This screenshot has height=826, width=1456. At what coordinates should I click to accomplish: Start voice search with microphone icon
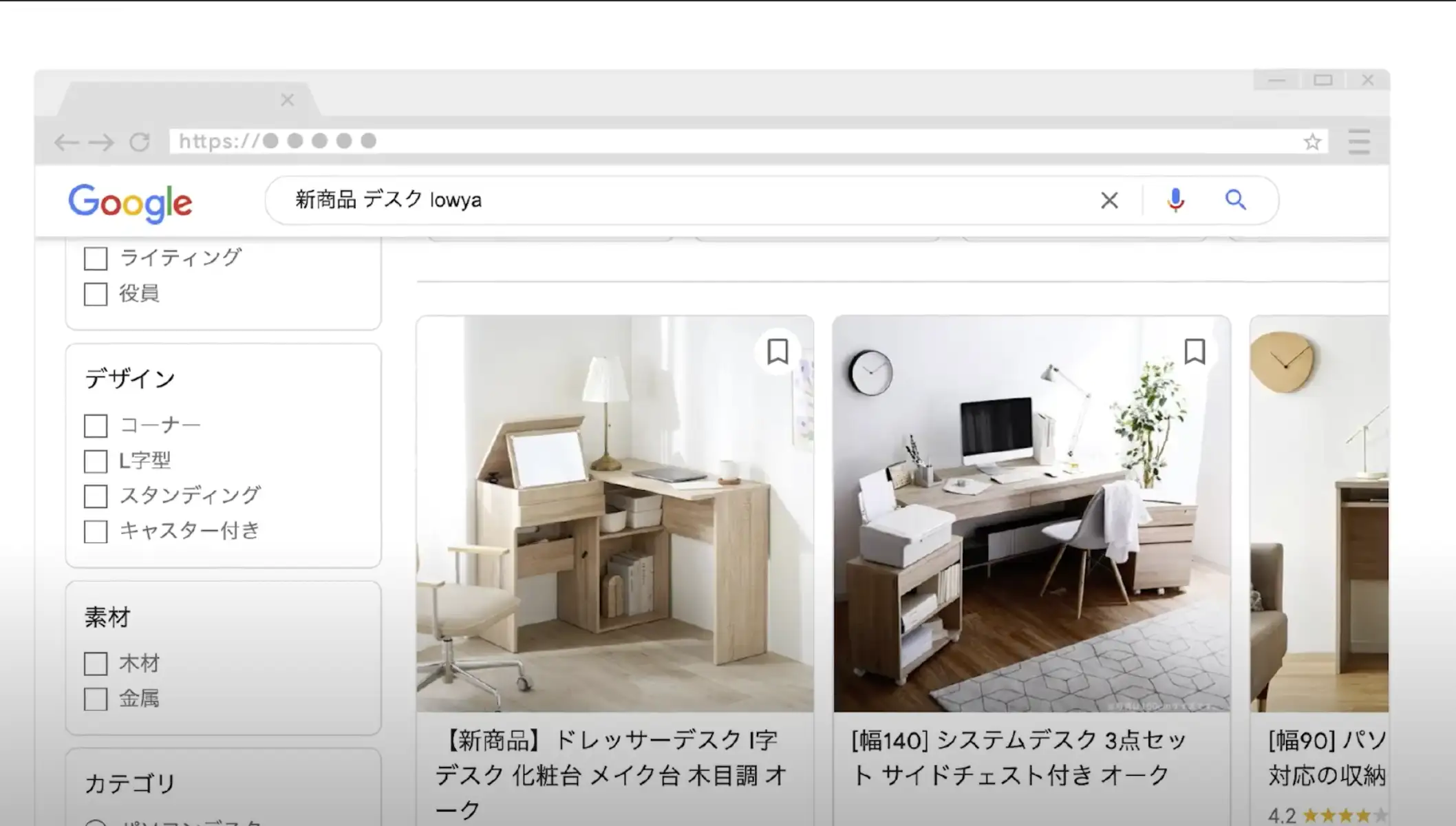pyautogui.click(x=1176, y=200)
